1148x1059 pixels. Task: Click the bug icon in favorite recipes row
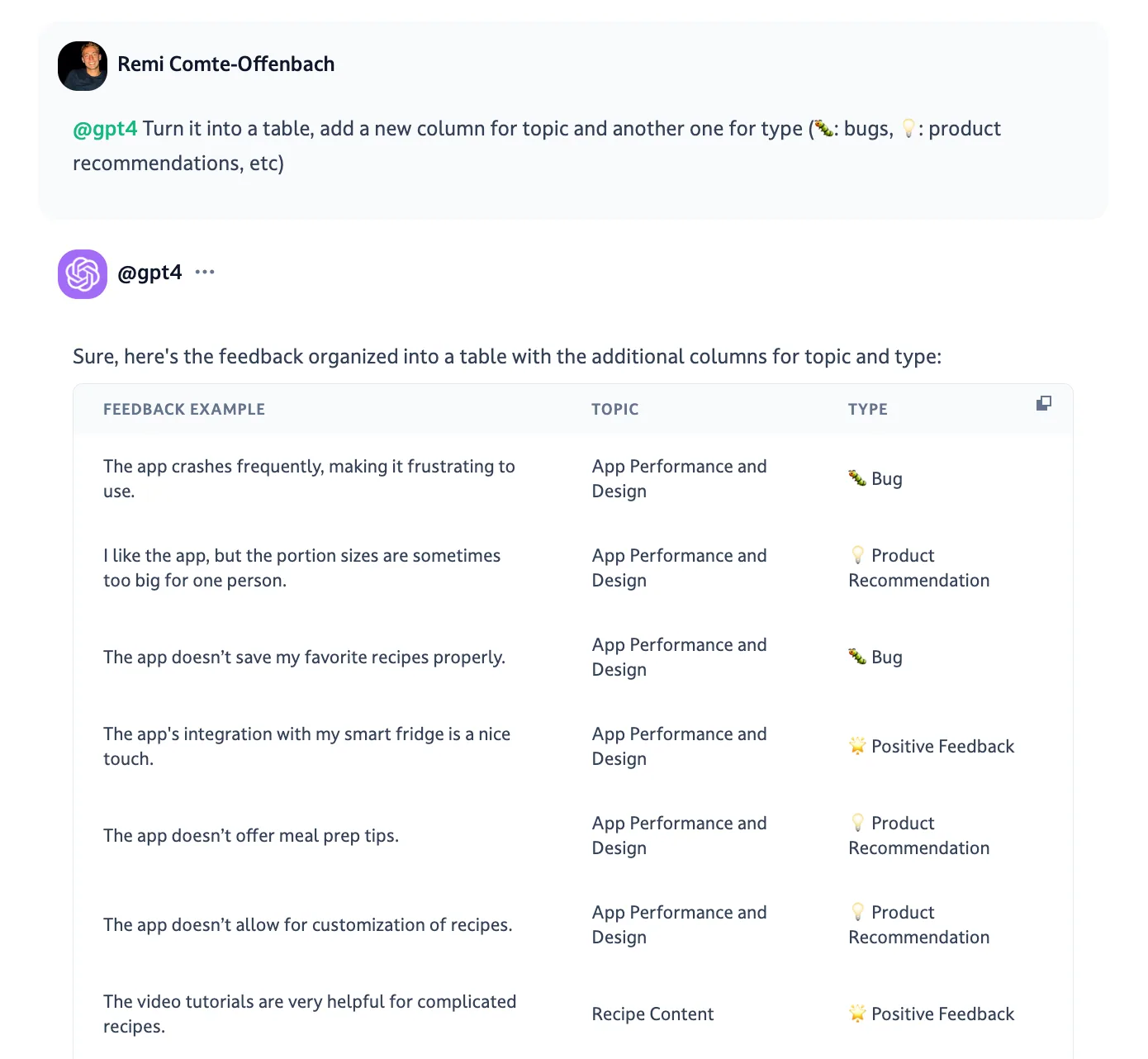coord(857,657)
